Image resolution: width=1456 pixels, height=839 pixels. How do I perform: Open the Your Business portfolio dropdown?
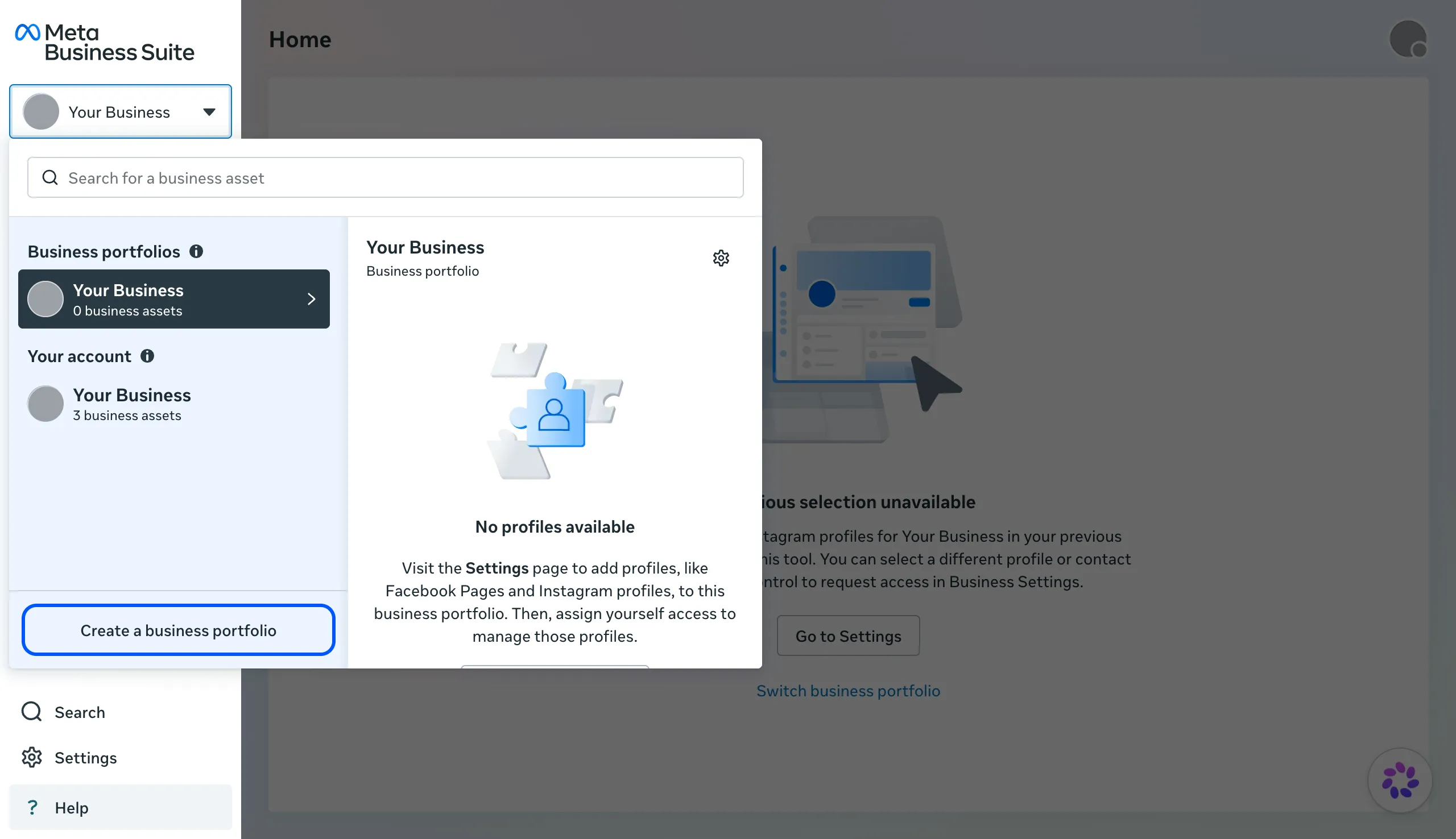[121, 112]
